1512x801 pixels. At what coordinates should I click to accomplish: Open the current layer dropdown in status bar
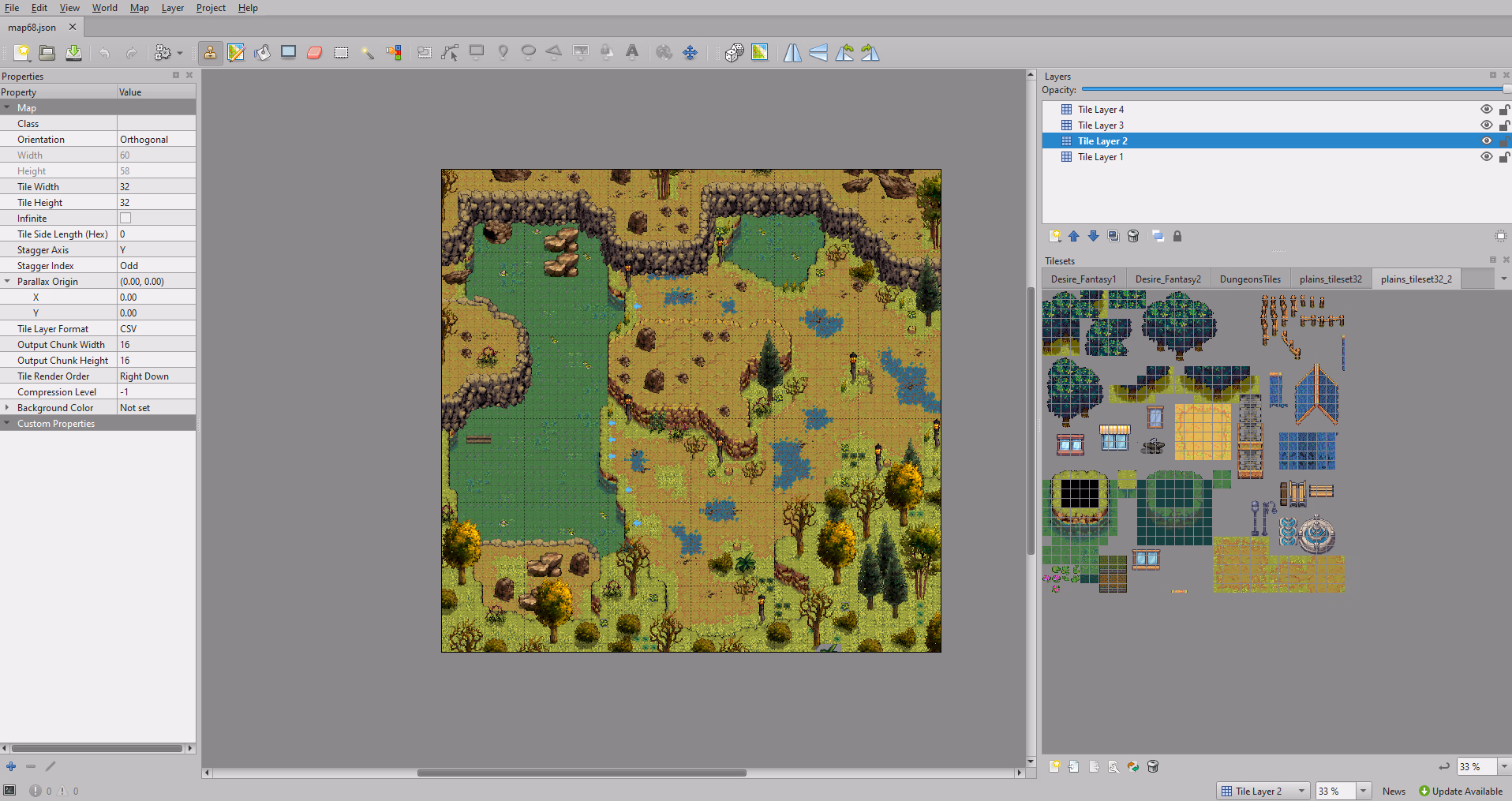tap(1301, 791)
